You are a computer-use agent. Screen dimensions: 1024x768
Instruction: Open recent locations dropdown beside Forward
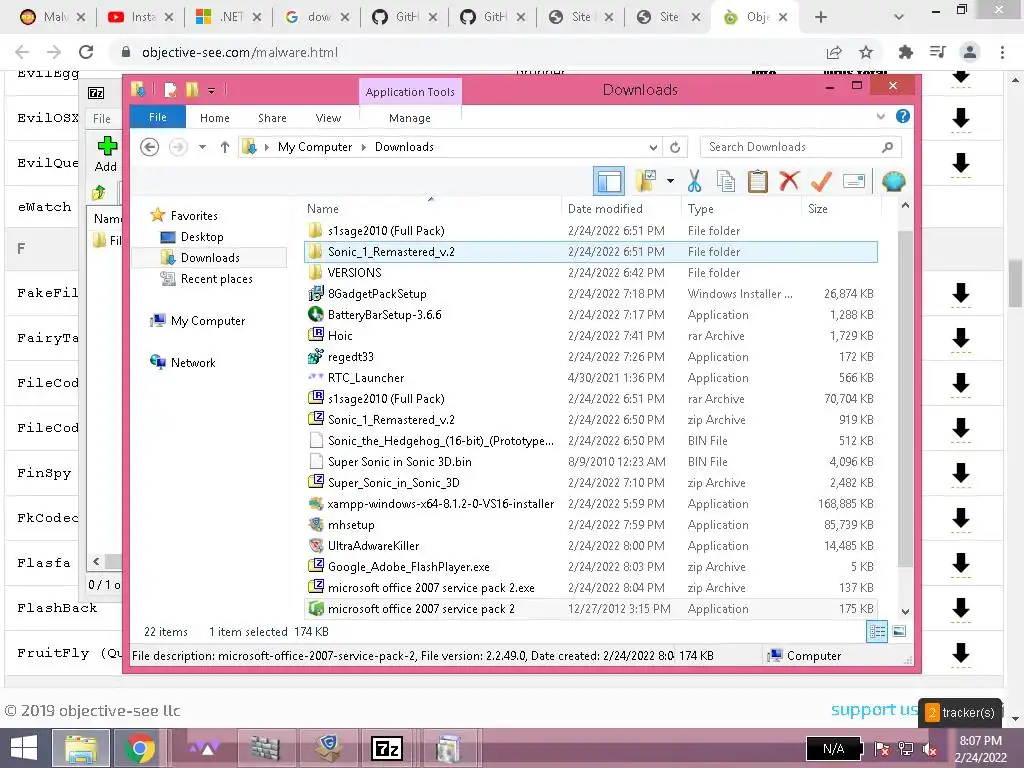click(x=202, y=147)
